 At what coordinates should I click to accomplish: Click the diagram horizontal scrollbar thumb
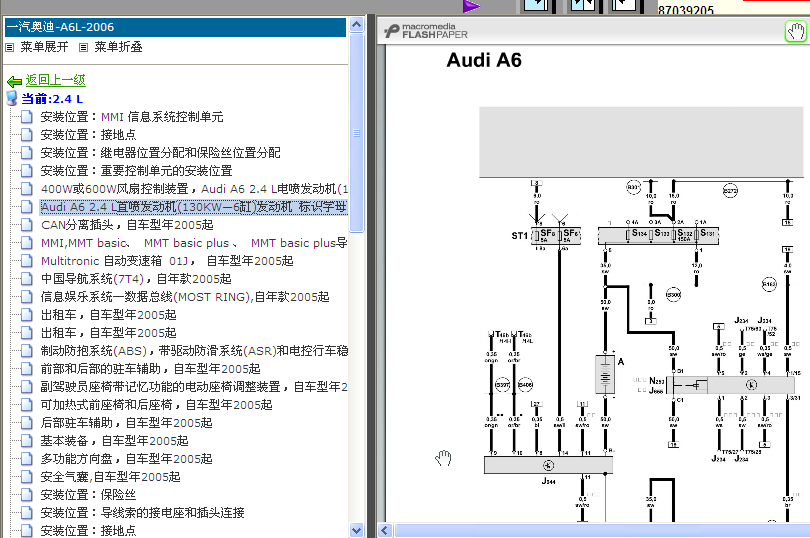click(x=602, y=530)
